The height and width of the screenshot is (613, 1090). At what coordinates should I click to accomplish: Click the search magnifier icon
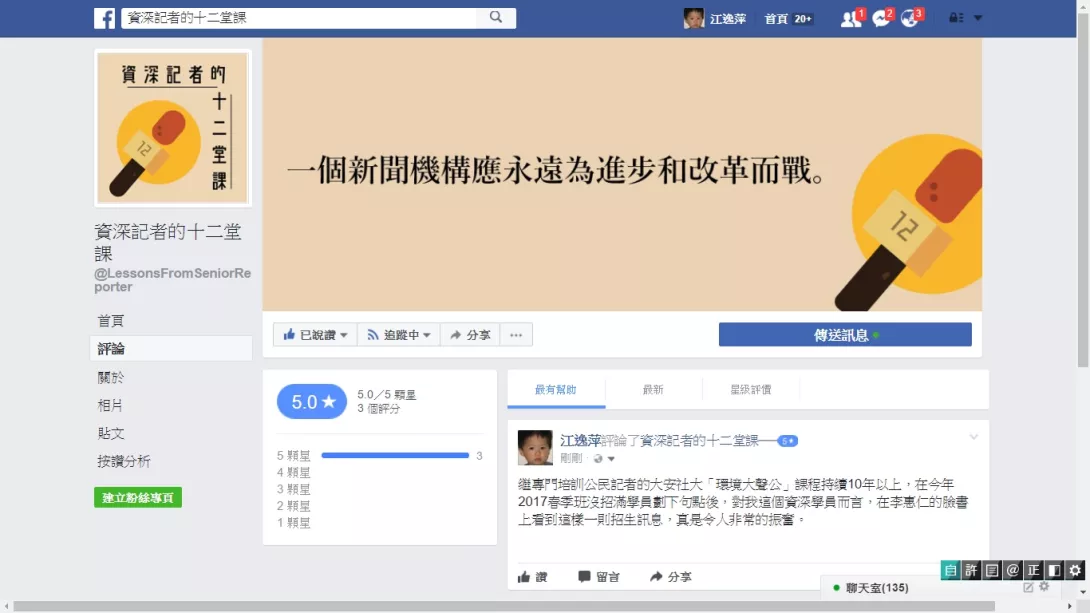click(x=496, y=17)
